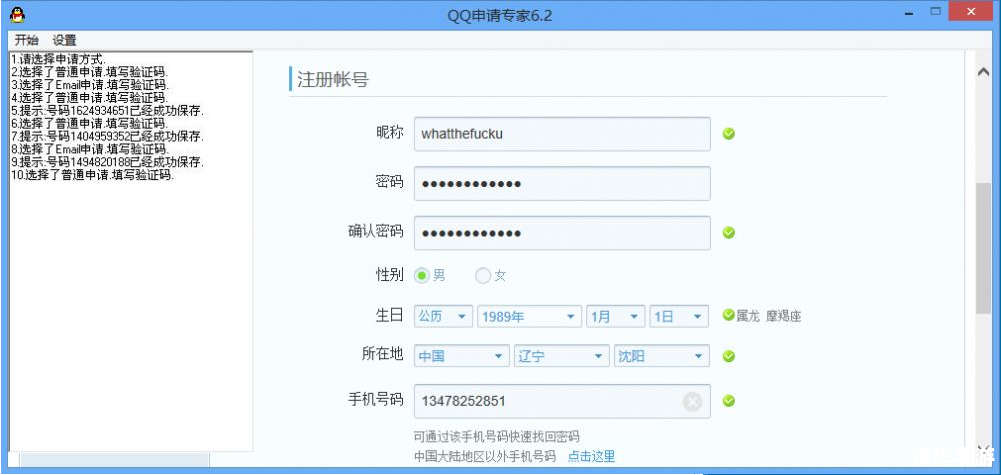Open the 1日 birth day dropdown
Screen dimensions: 1001x475
point(679,317)
